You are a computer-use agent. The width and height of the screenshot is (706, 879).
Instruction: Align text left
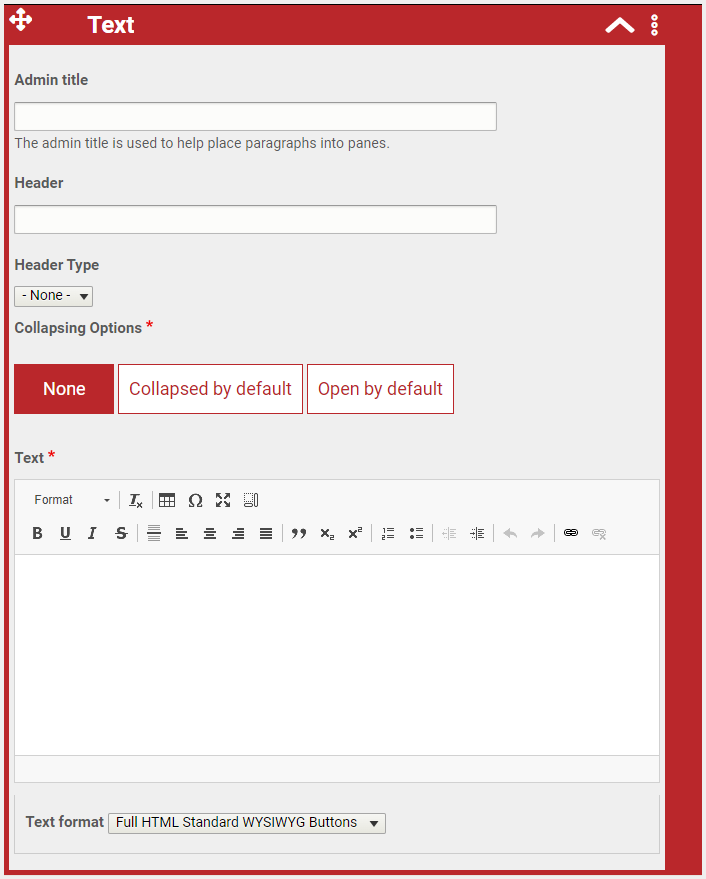[182, 533]
